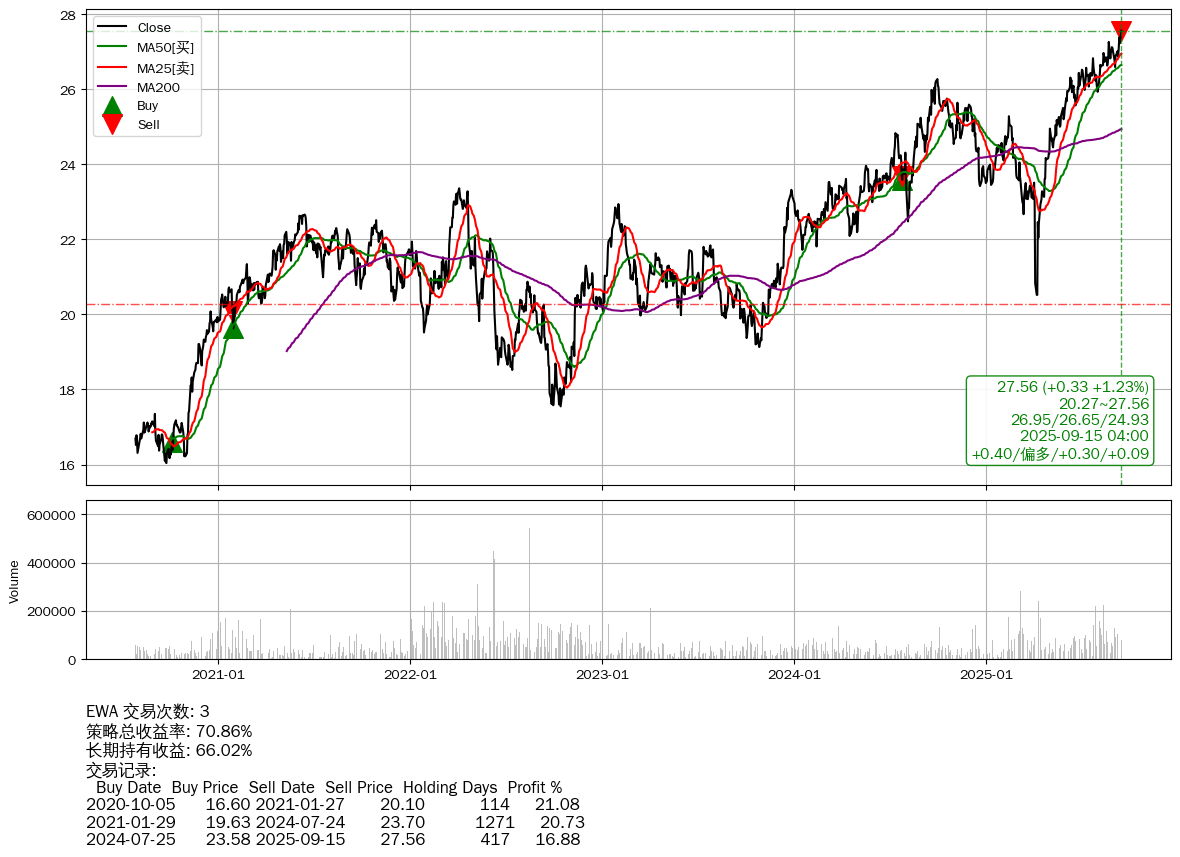
Task: Click the red Sell triangle near January 2021
Action: tap(232, 310)
